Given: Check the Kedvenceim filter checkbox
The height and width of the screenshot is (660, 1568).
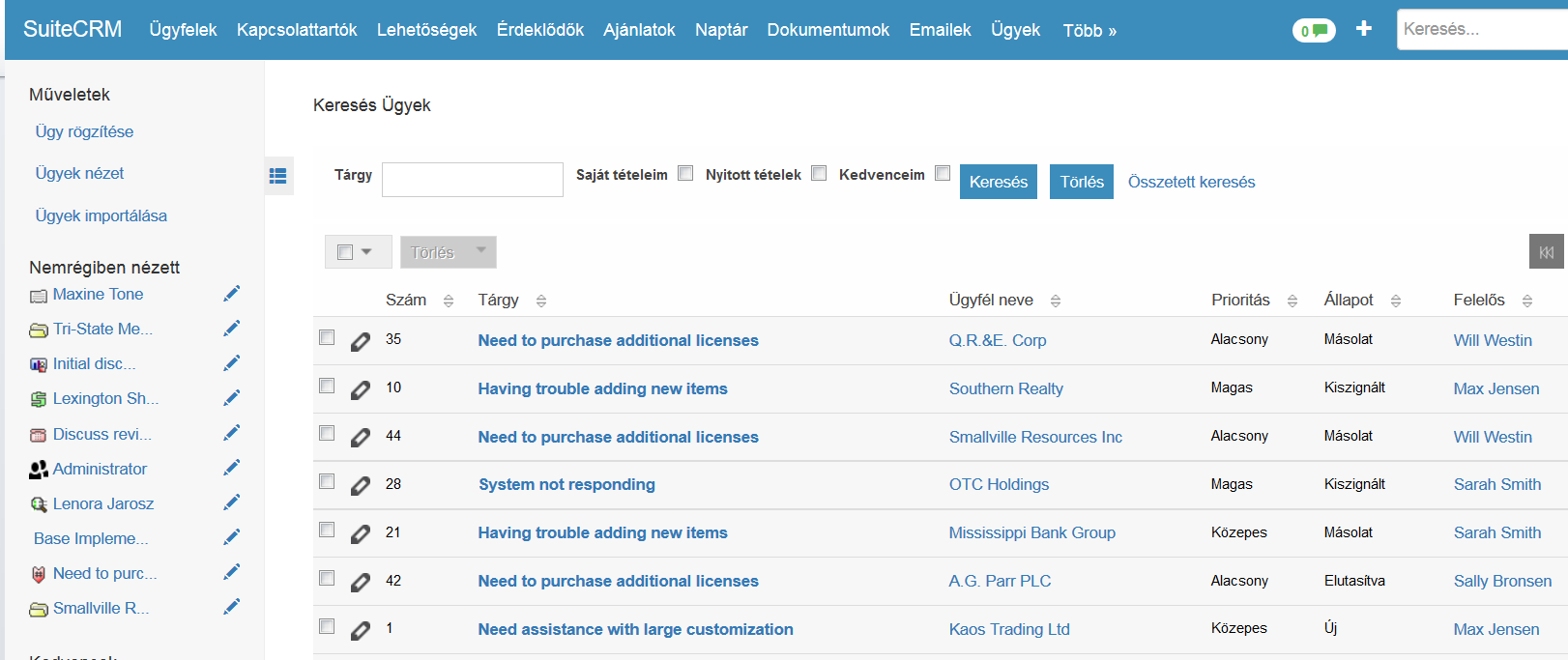Looking at the screenshot, I should 943,174.
